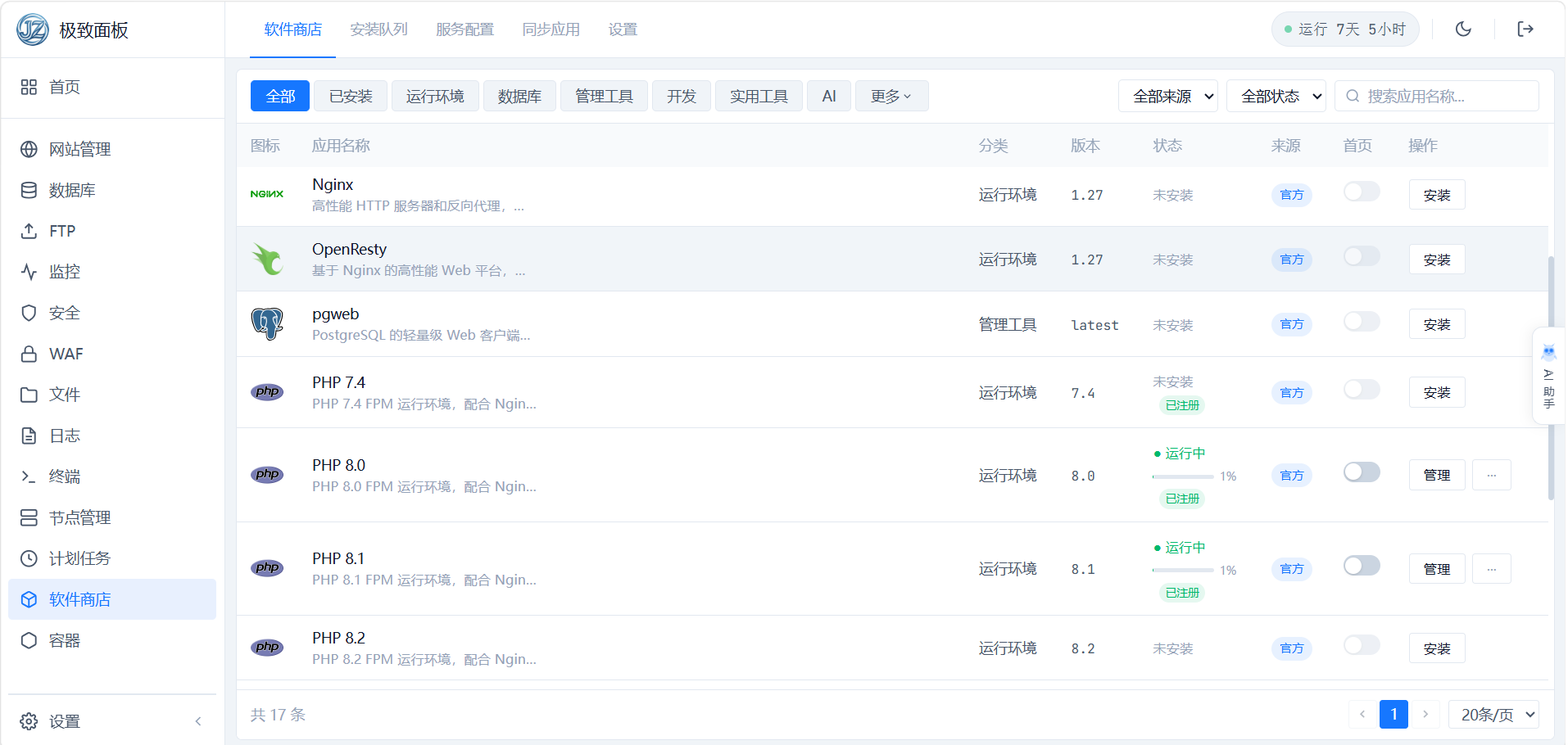Filter by 已安装 category
1568x745 pixels.
pyautogui.click(x=351, y=97)
